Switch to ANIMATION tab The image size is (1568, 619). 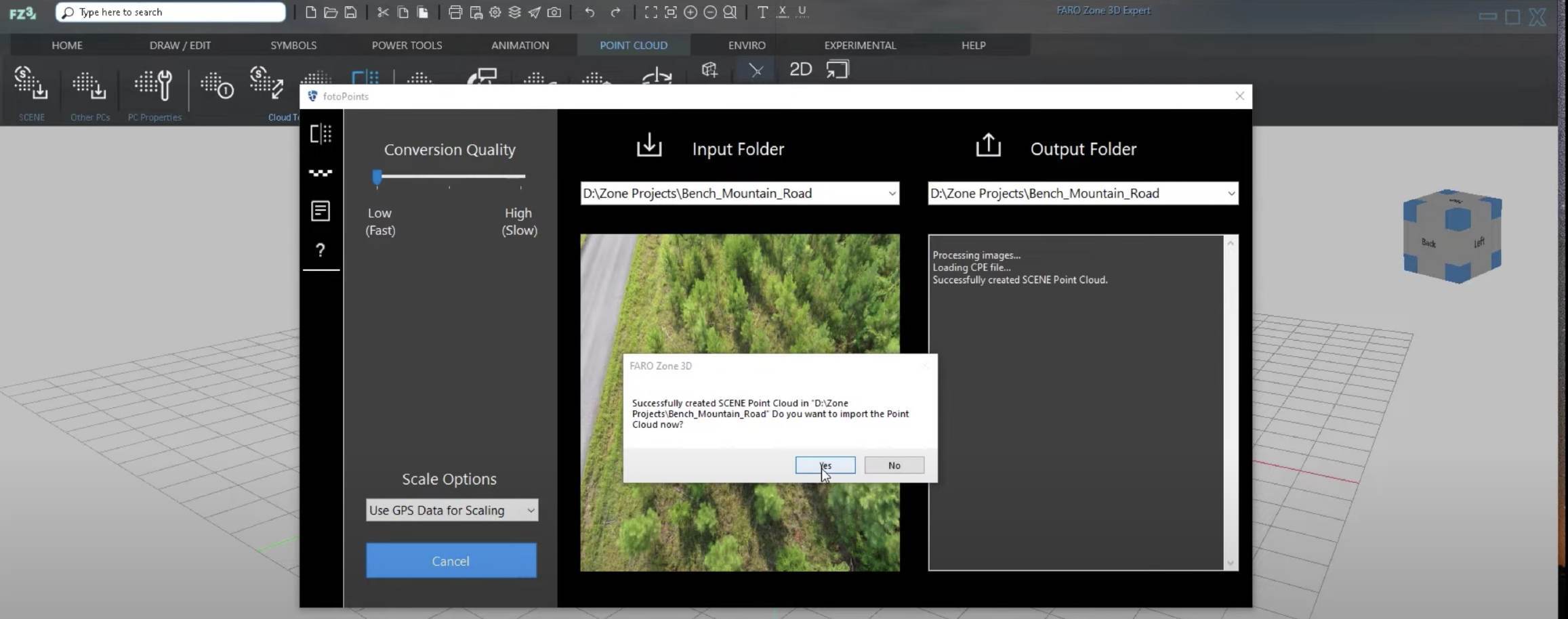(x=520, y=45)
